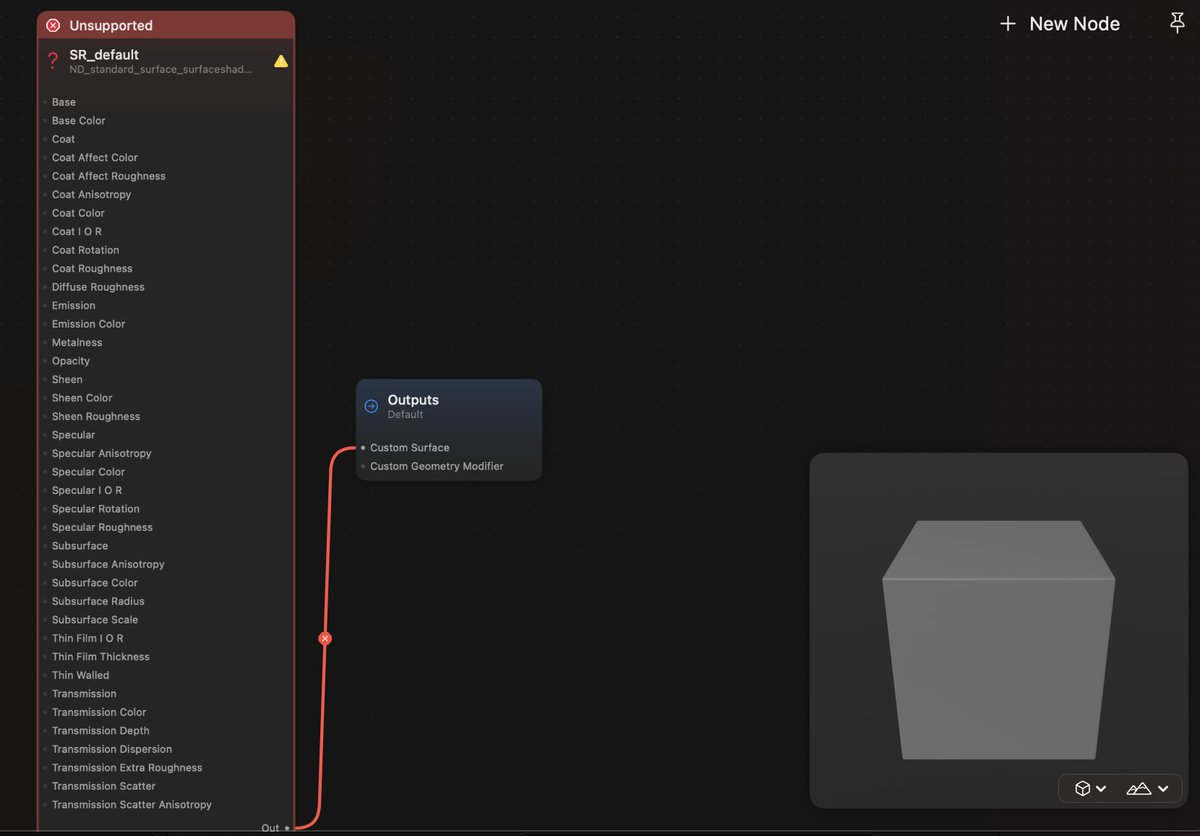Image resolution: width=1200 pixels, height=836 pixels.
Task: Click the Thin Film Thickness input
Action: pyautogui.click(x=101, y=657)
